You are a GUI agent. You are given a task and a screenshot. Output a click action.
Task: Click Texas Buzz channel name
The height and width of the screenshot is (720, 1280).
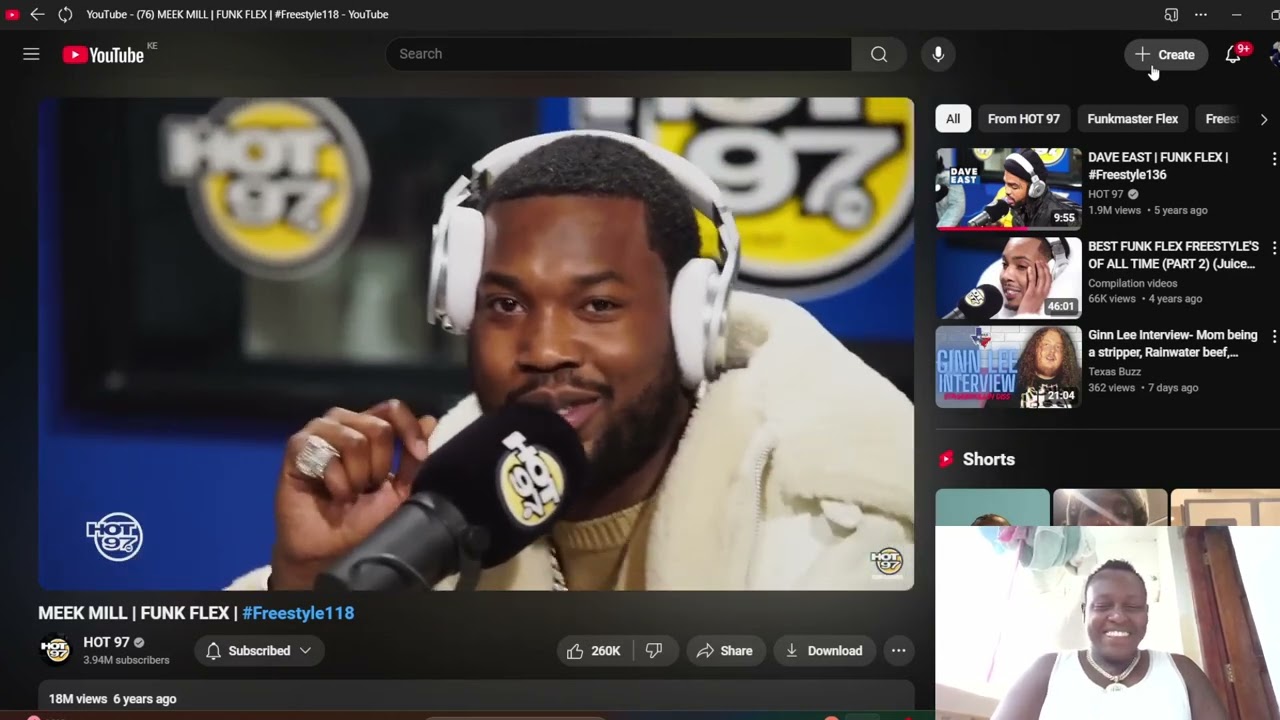(1114, 372)
